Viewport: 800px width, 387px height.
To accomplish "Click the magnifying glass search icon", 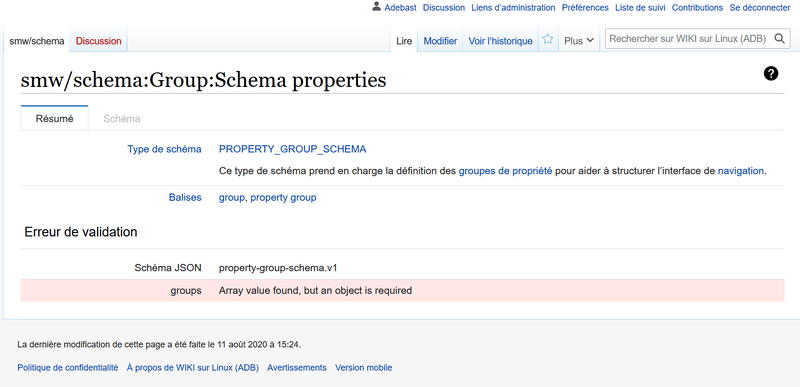I will tap(780, 39).
